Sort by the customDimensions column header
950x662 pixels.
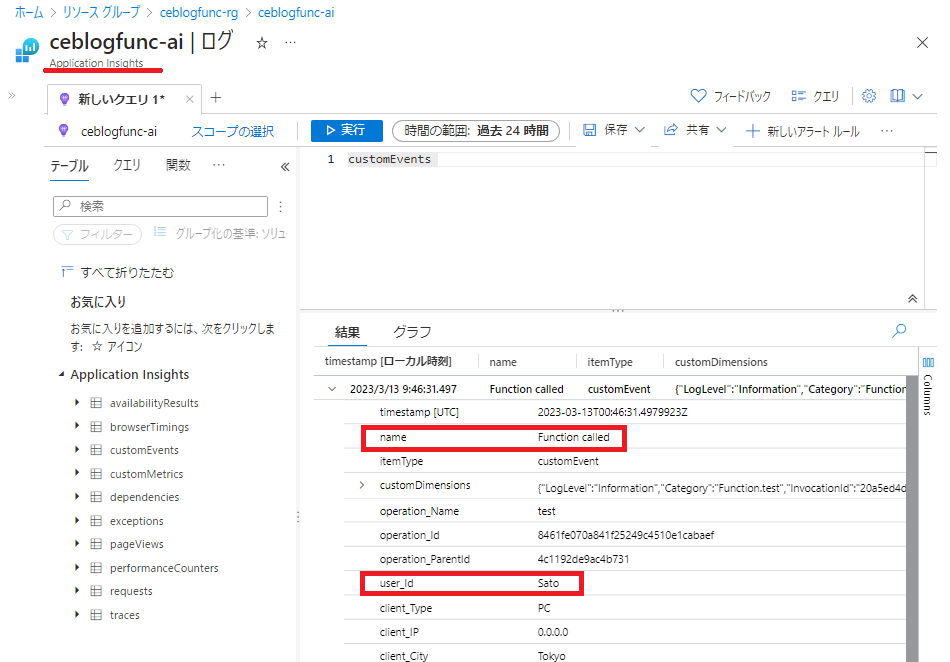click(x=721, y=362)
